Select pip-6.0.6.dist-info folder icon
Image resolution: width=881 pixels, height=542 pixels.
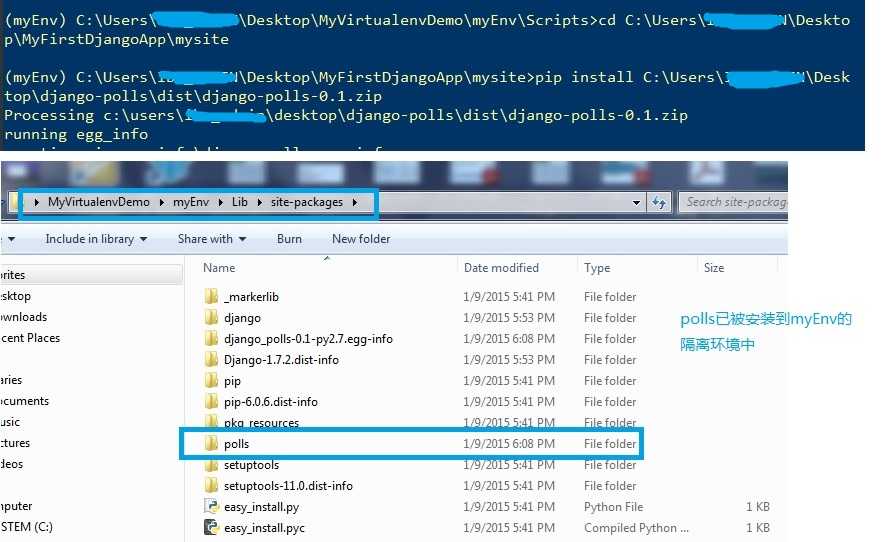coord(211,402)
